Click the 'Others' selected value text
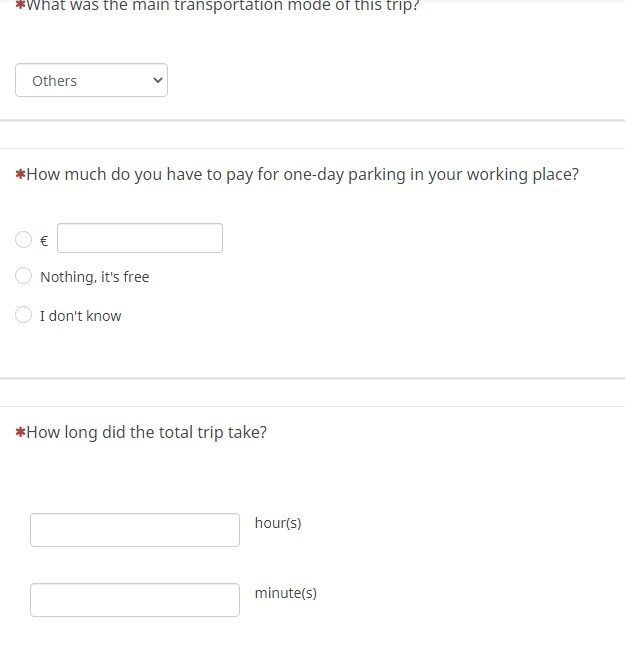This screenshot has height=652, width=625. tap(54, 81)
